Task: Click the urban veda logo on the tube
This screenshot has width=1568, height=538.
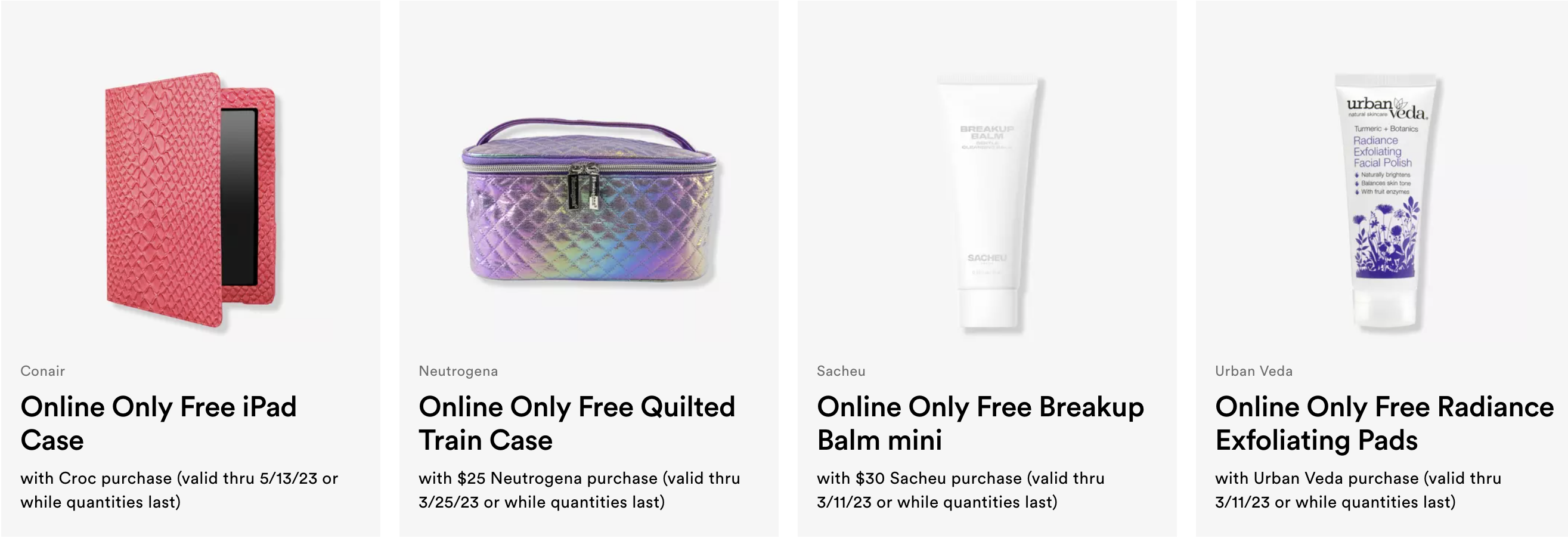Action: click(x=1386, y=108)
